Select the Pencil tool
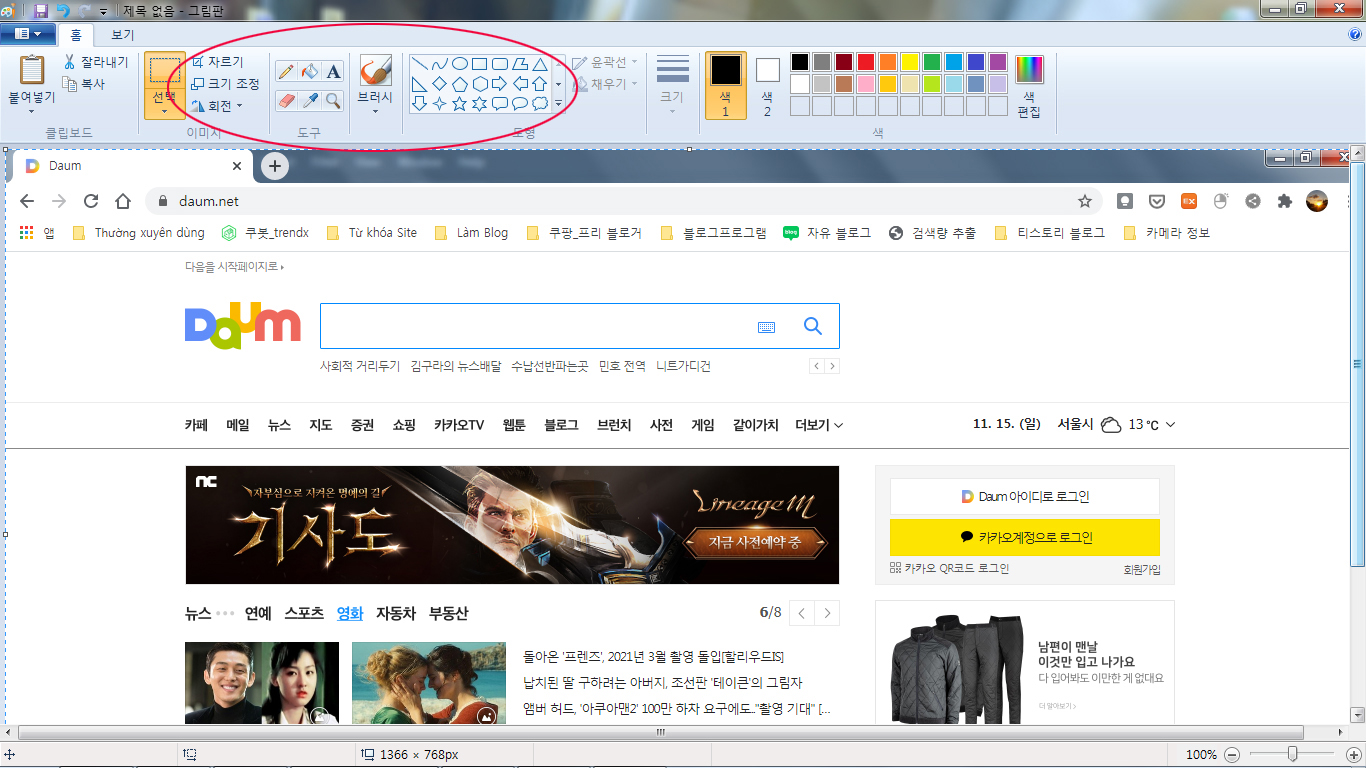The height and width of the screenshot is (768, 1366). 286,71
